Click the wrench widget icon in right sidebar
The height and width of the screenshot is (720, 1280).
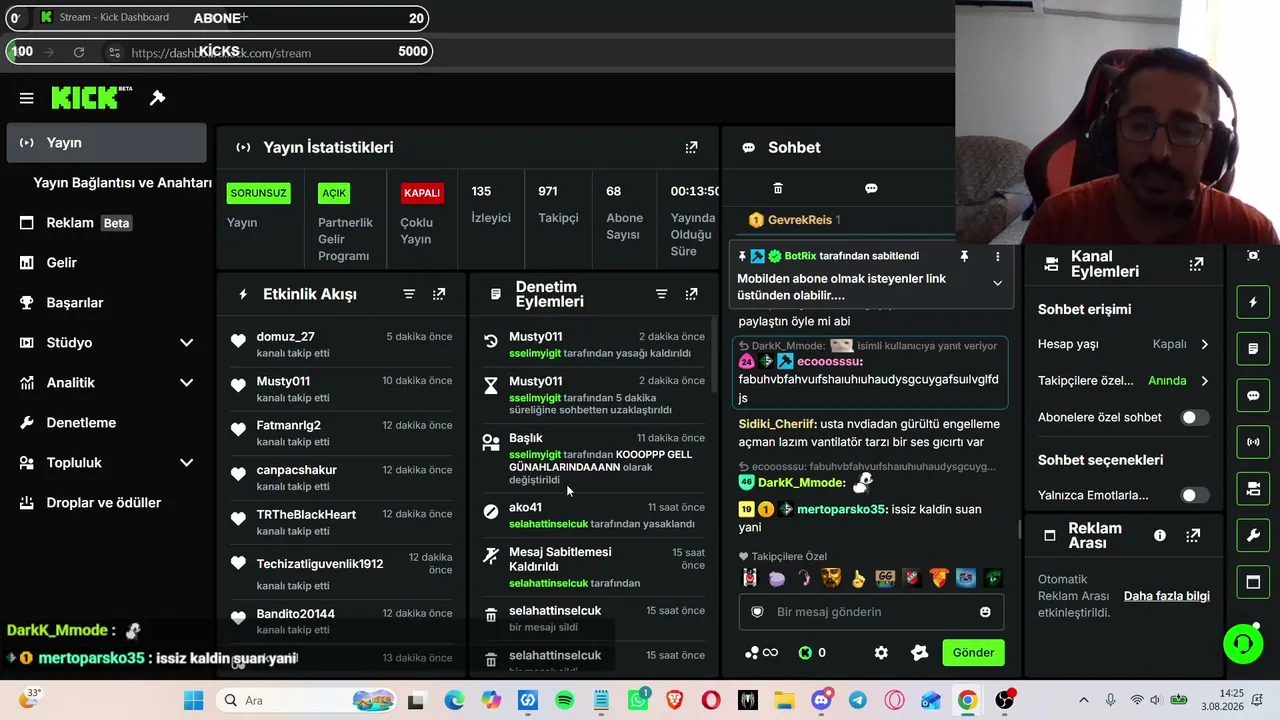1253,535
